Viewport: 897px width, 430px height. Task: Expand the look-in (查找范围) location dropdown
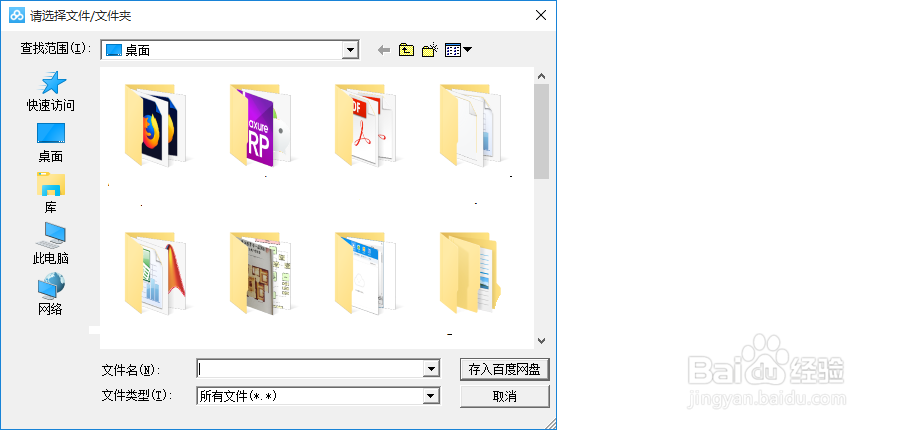(350, 50)
